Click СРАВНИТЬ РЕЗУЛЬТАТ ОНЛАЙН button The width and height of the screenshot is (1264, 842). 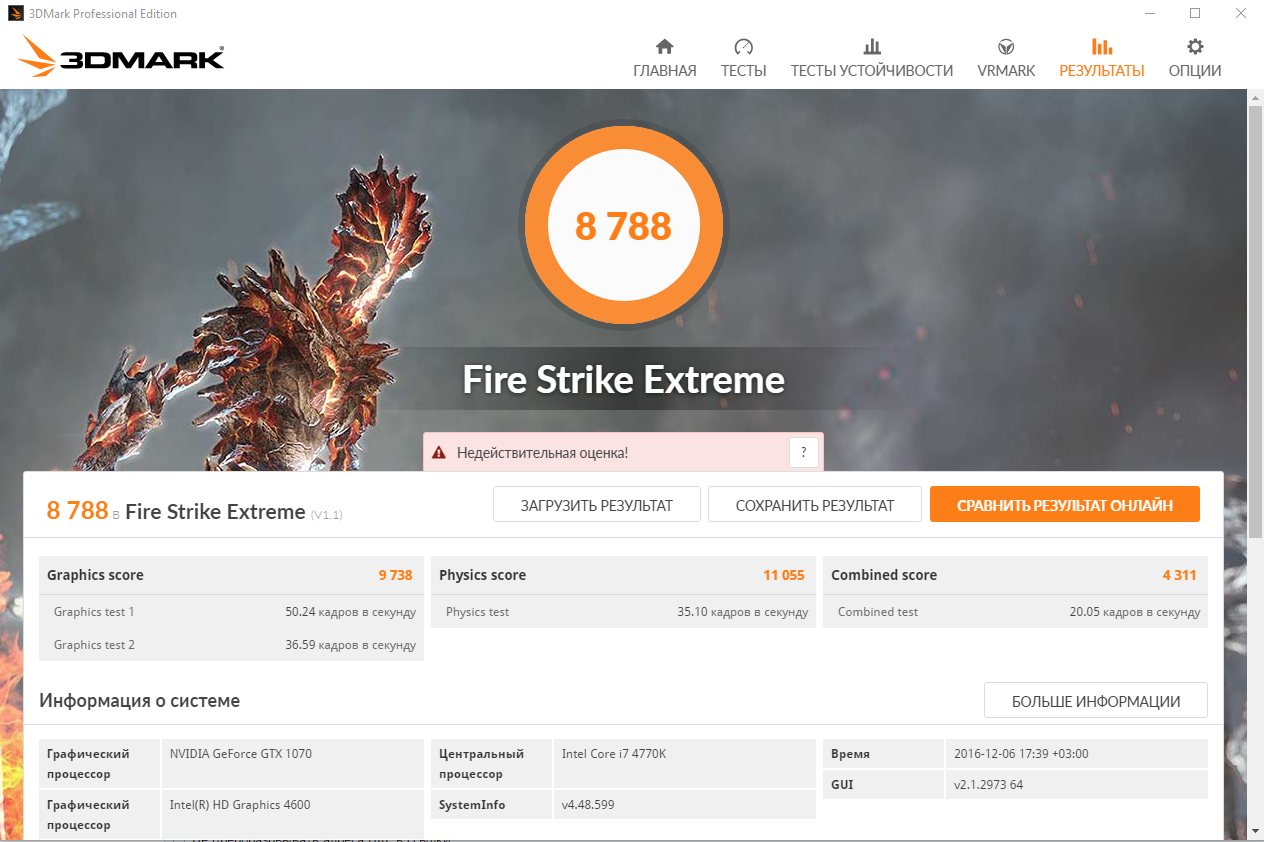1065,505
